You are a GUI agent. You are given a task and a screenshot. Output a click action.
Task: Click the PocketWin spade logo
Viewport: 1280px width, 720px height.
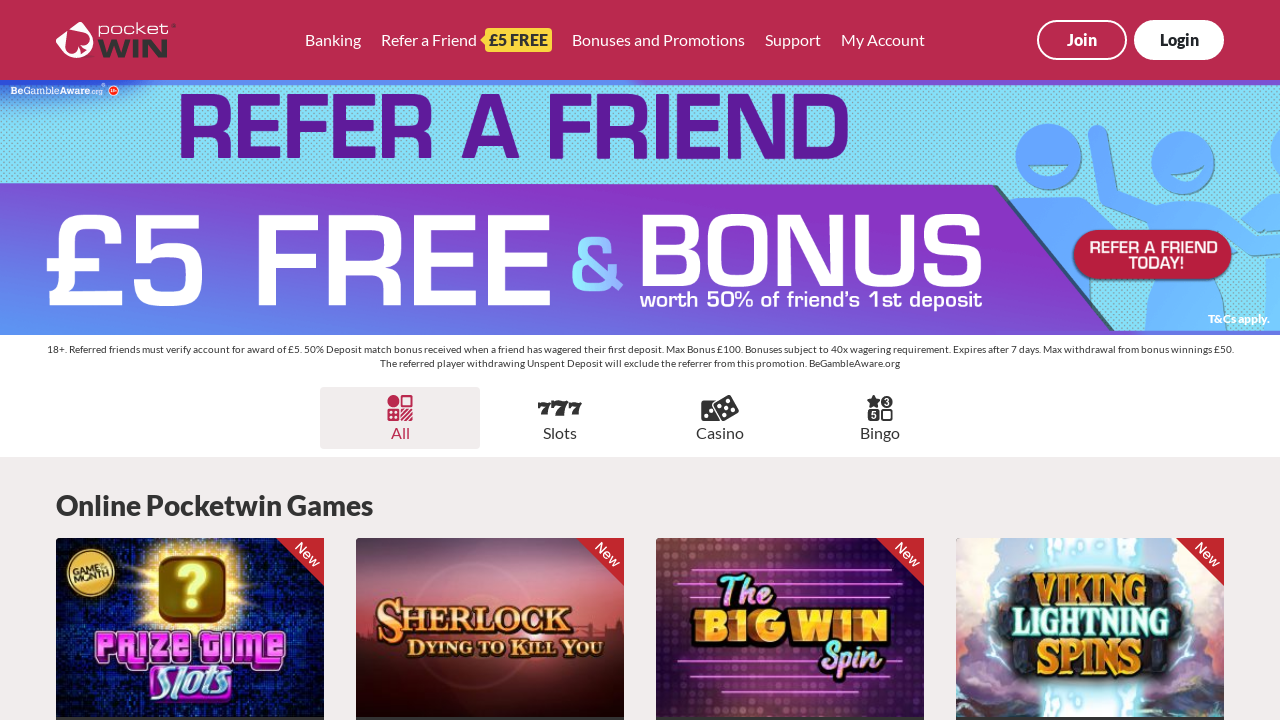tap(116, 40)
